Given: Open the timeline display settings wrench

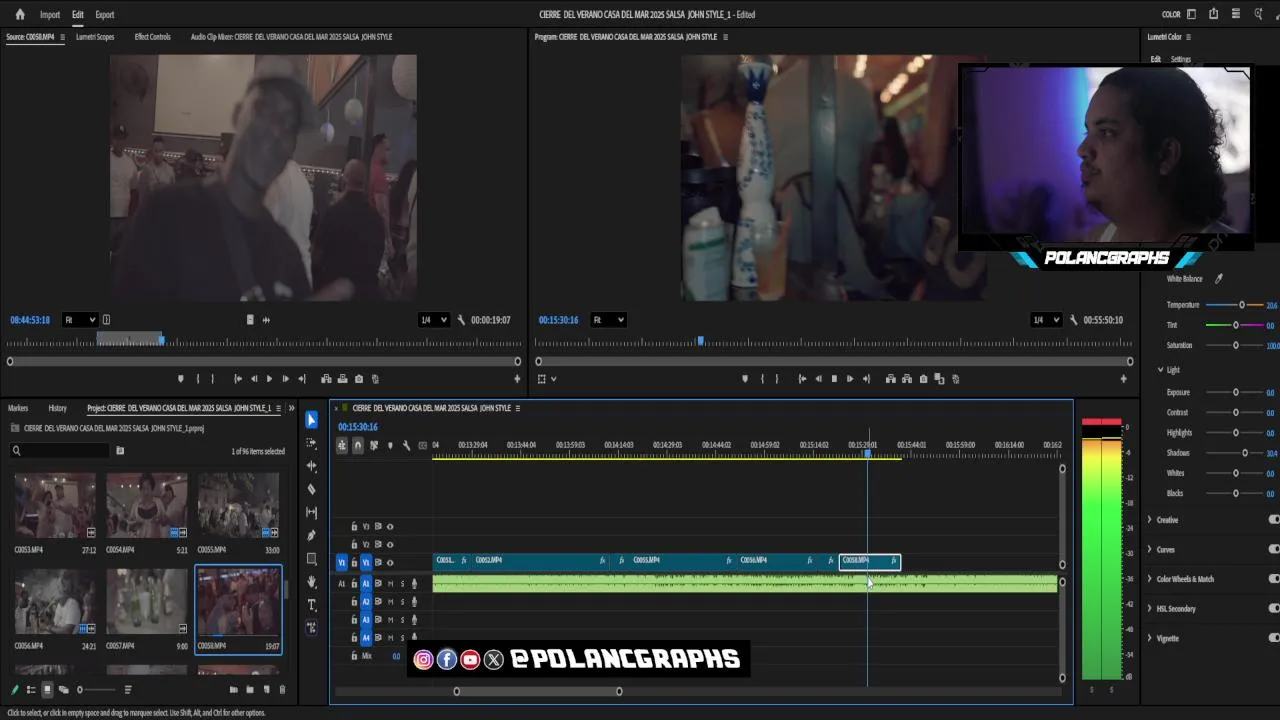Looking at the screenshot, I should click(406, 445).
